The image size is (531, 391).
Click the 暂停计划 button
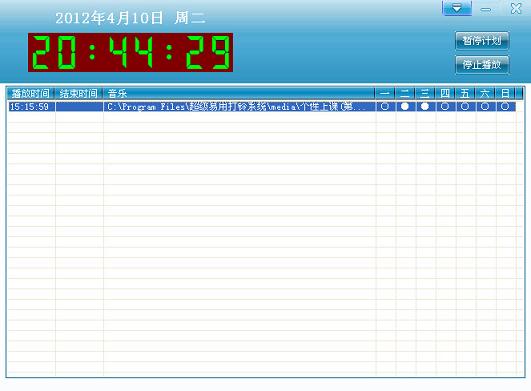(482, 41)
